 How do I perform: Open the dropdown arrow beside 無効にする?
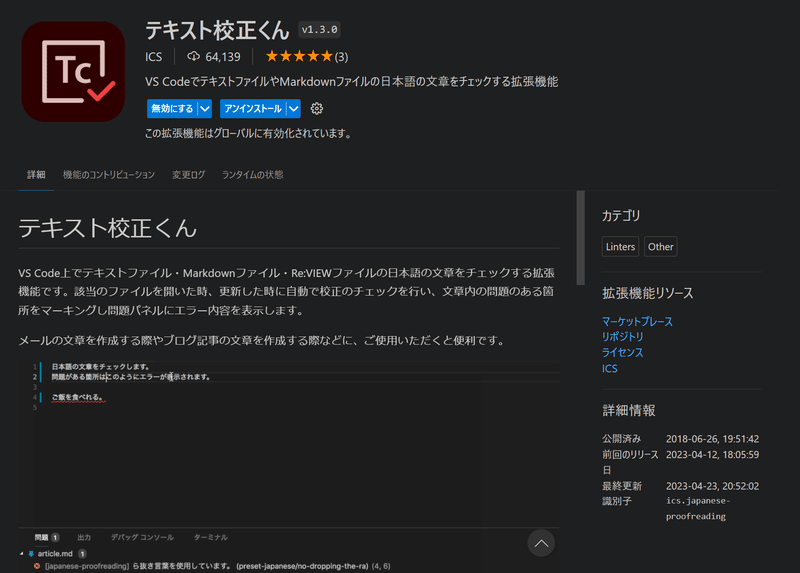205,109
